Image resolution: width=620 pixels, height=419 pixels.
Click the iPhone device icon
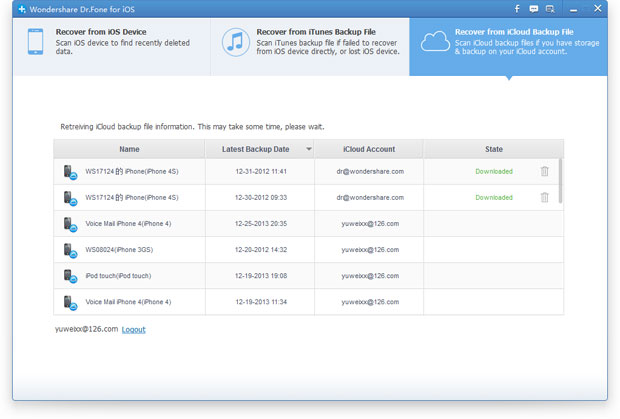[36, 42]
